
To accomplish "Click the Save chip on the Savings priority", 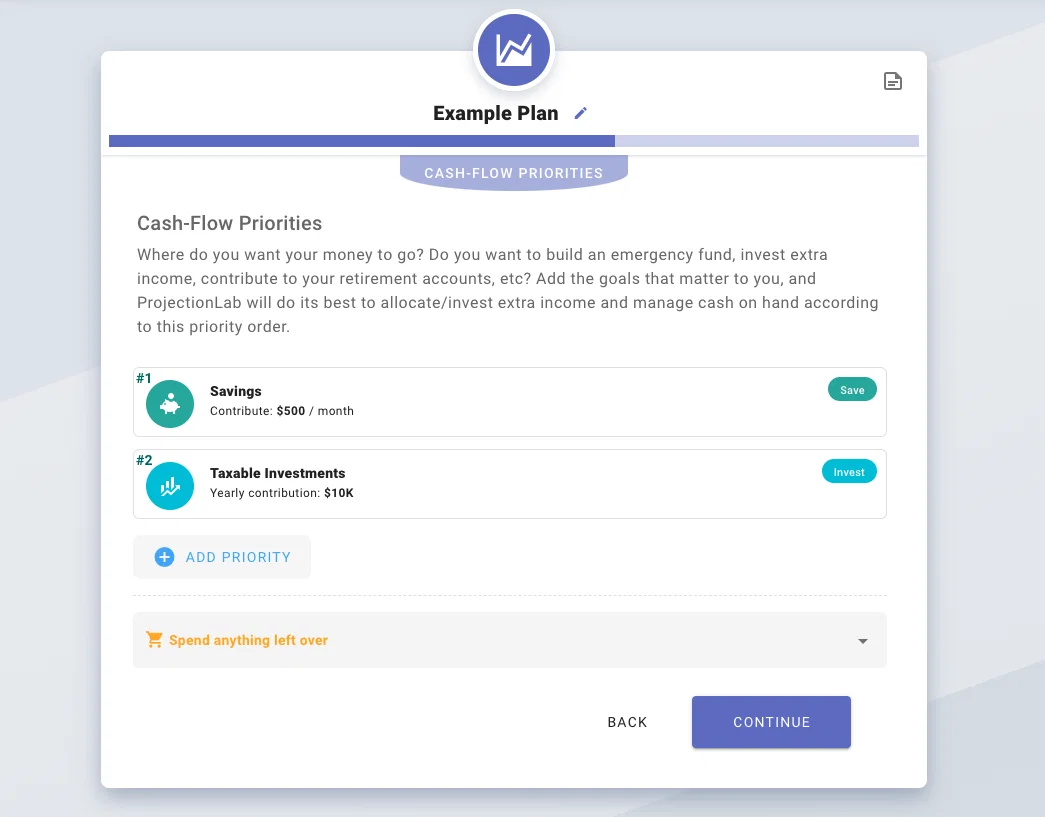I will tap(852, 389).
